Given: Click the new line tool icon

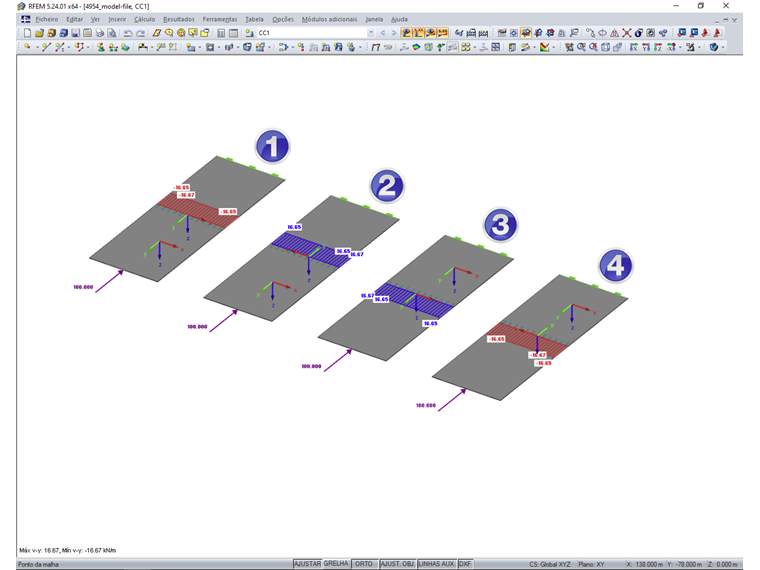Looking at the screenshot, I should pos(47,47).
